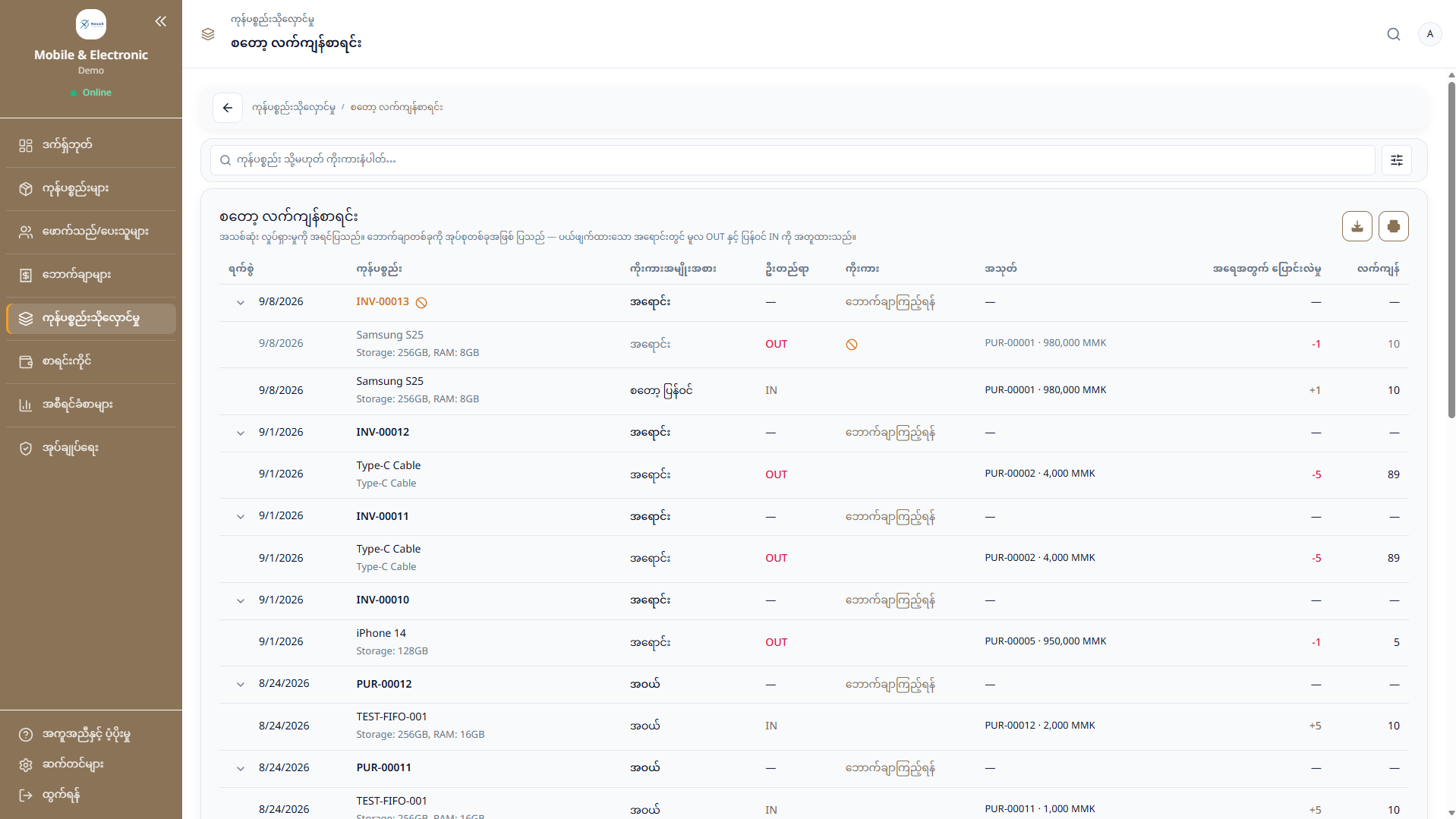Click the layers icon next to page title
This screenshot has width=1456, height=819.
click(x=208, y=34)
